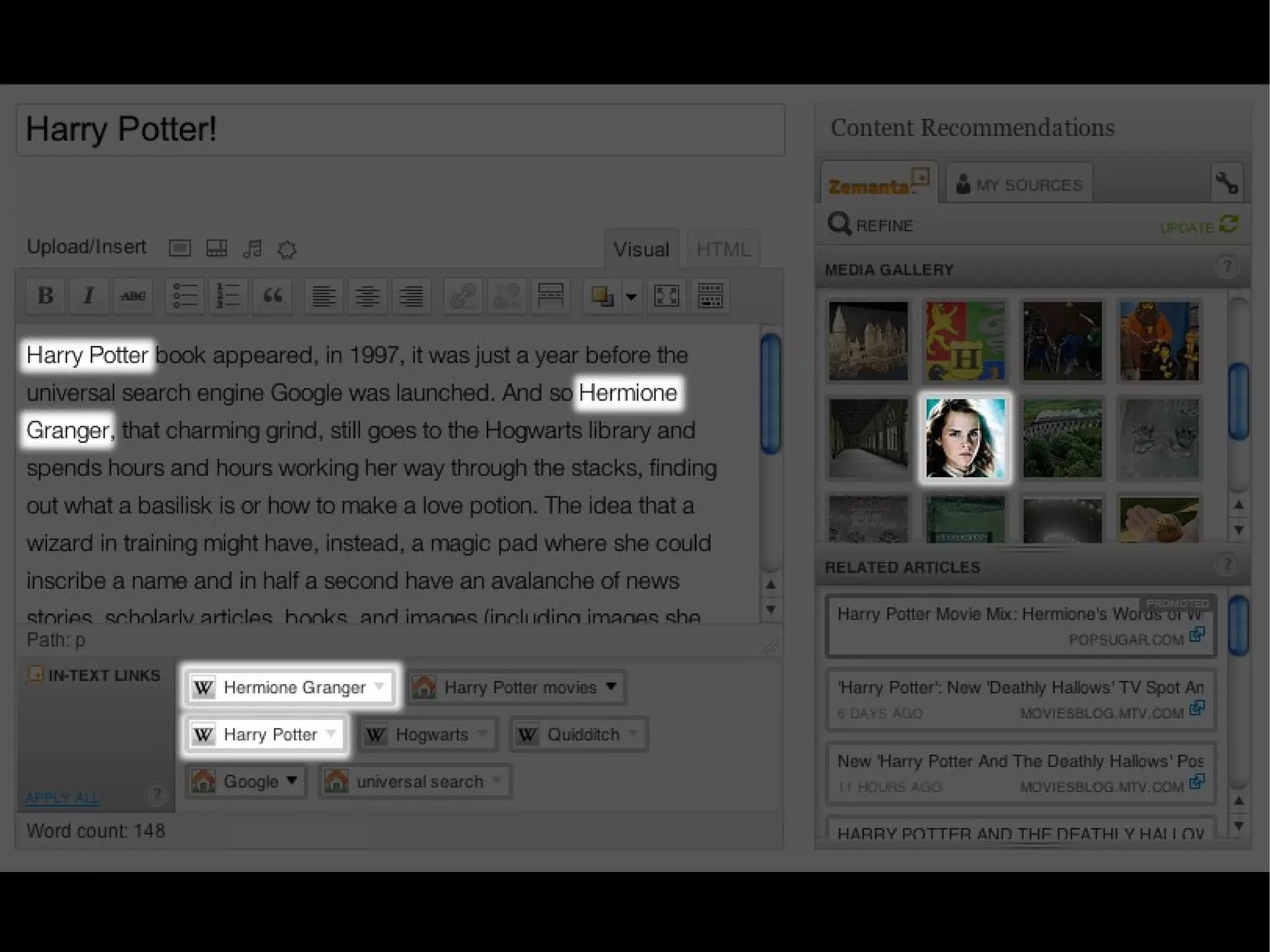Apply strikethrough with the ABC button

133,296
